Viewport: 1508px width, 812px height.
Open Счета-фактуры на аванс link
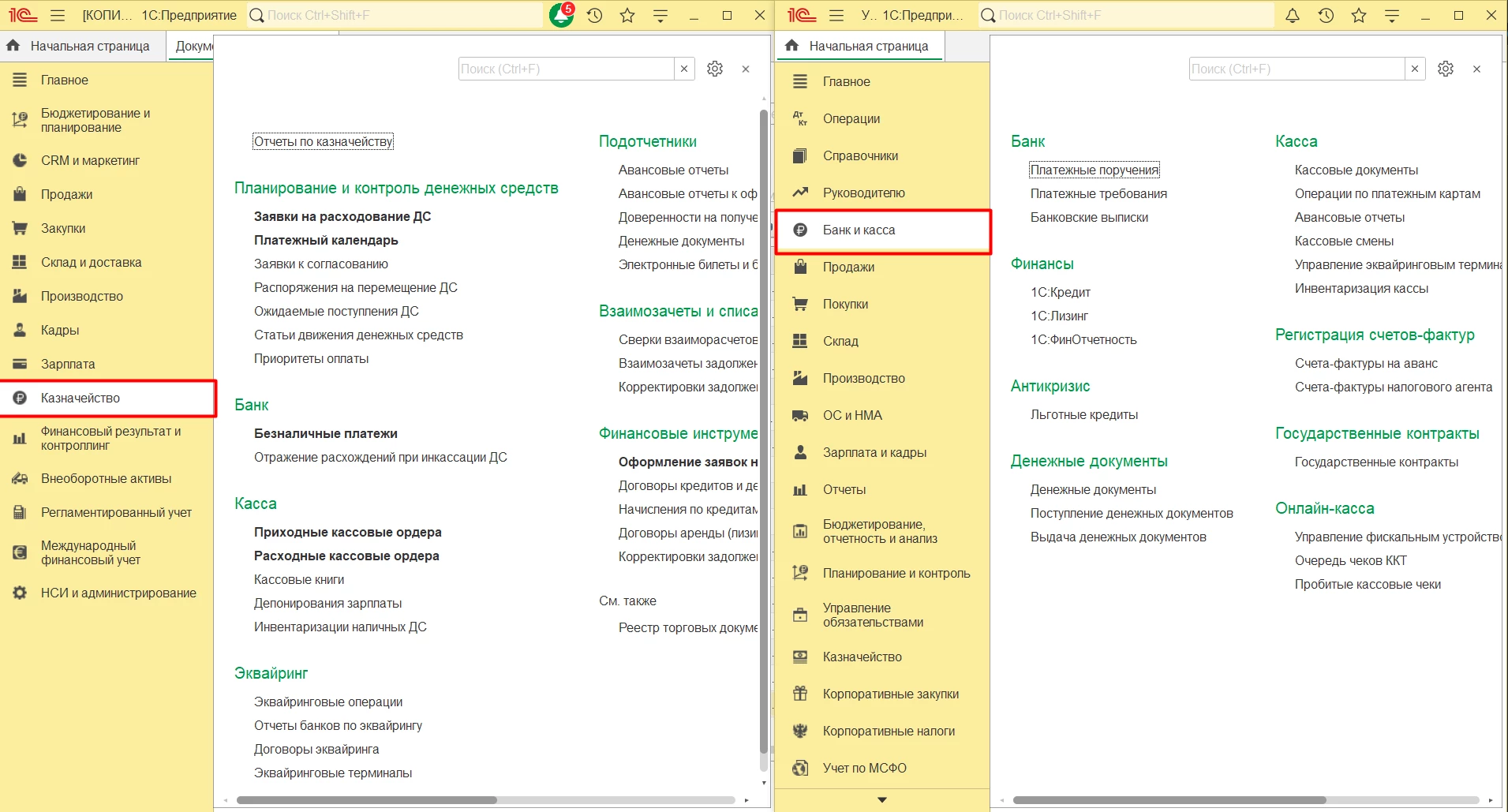point(1366,363)
